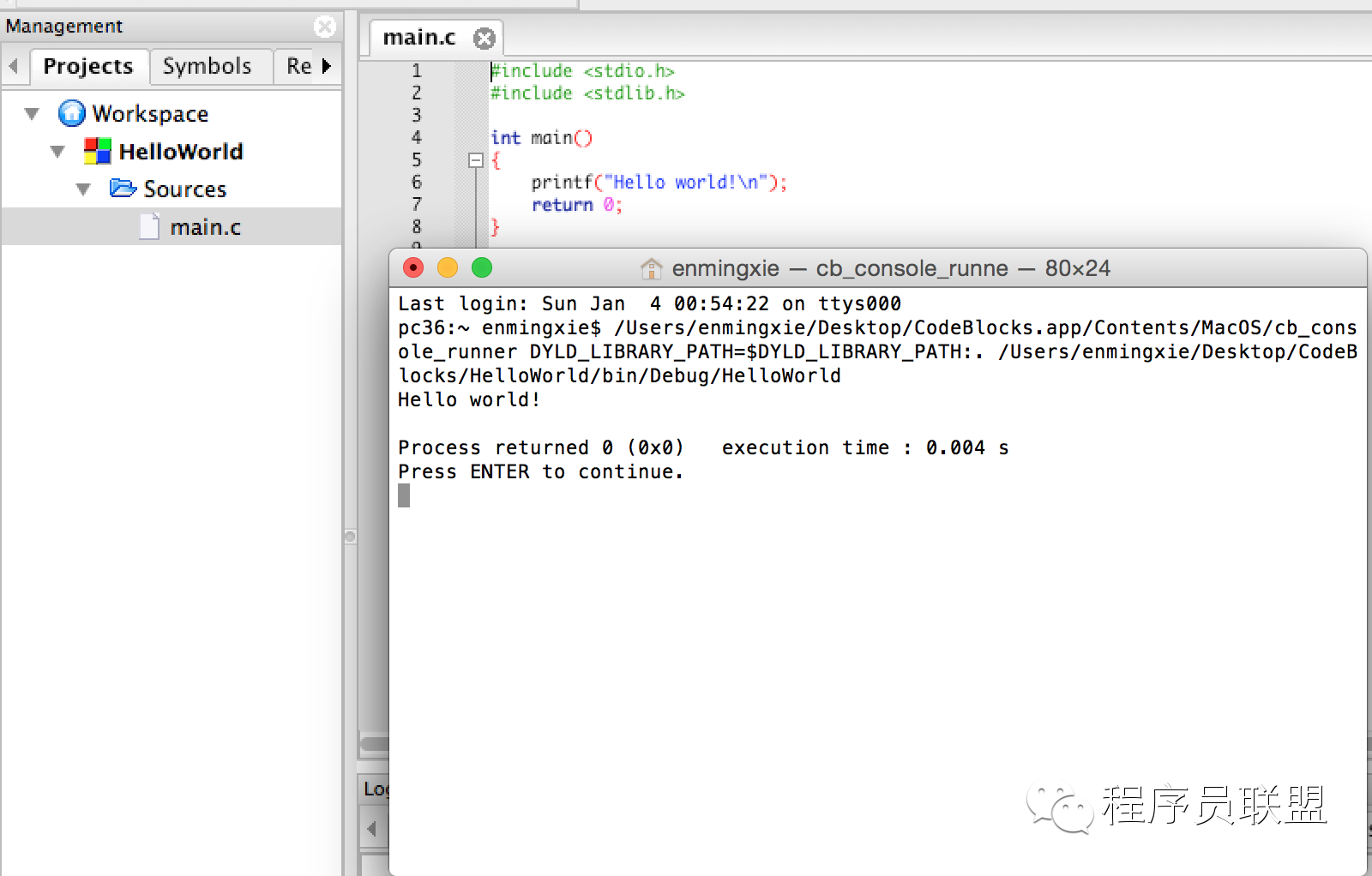Image resolution: width=1372 pixels, height=876 pixels.
Task: Click Press ENTER to continue text
Action: click(541, 471)
